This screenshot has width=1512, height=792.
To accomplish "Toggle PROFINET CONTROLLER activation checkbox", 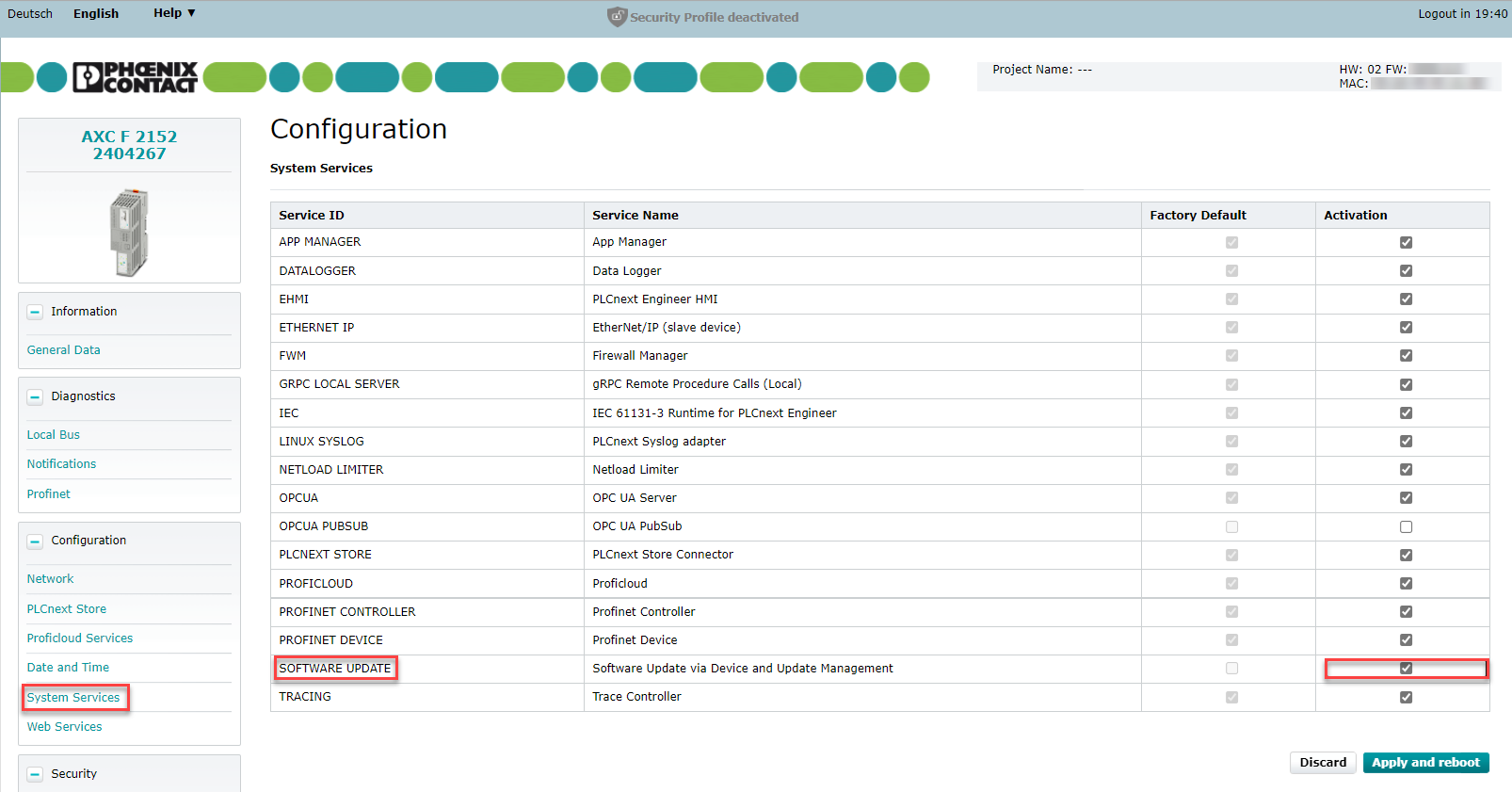I will coord(1406,611).
